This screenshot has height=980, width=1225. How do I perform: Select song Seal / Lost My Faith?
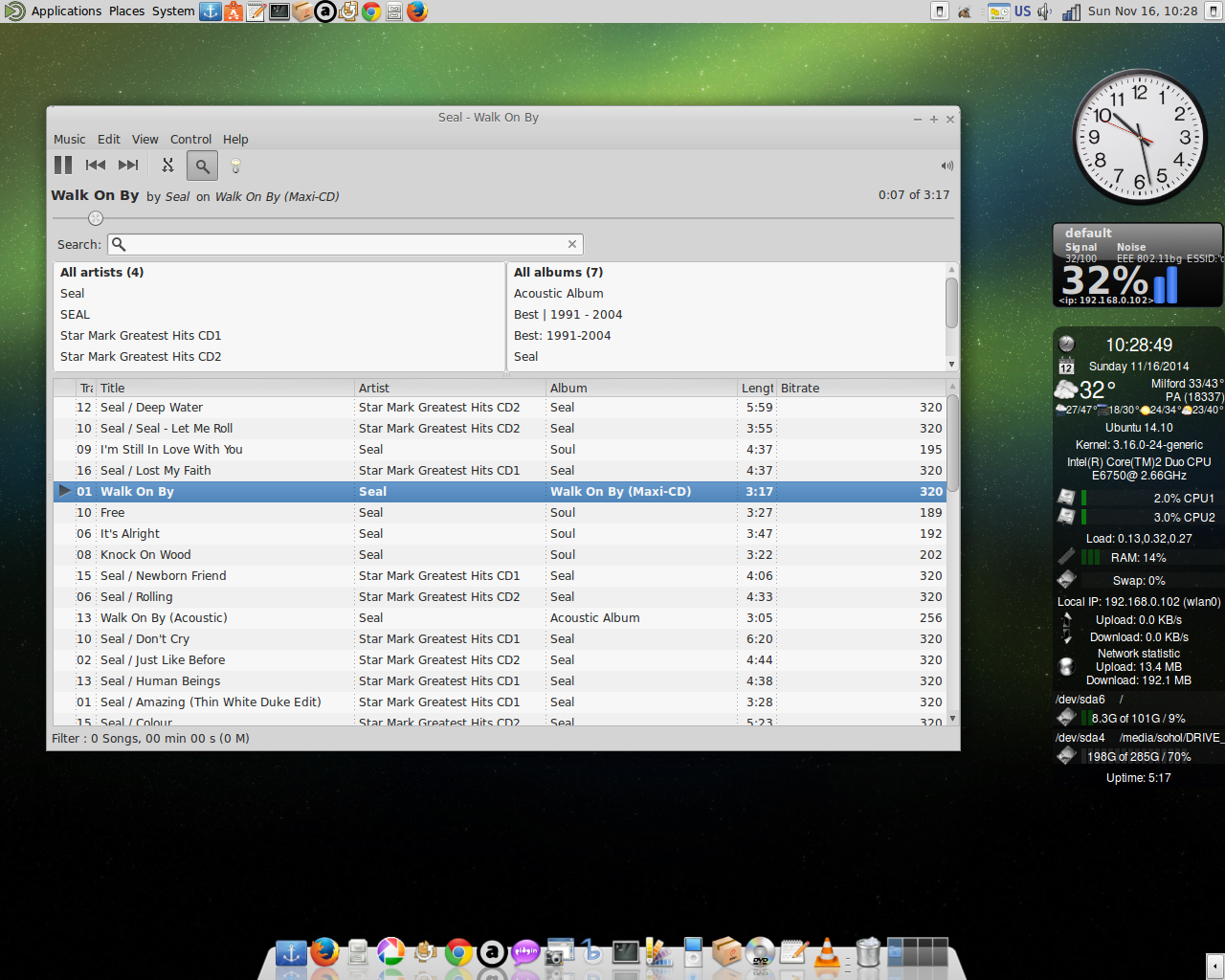pos(500,471)
